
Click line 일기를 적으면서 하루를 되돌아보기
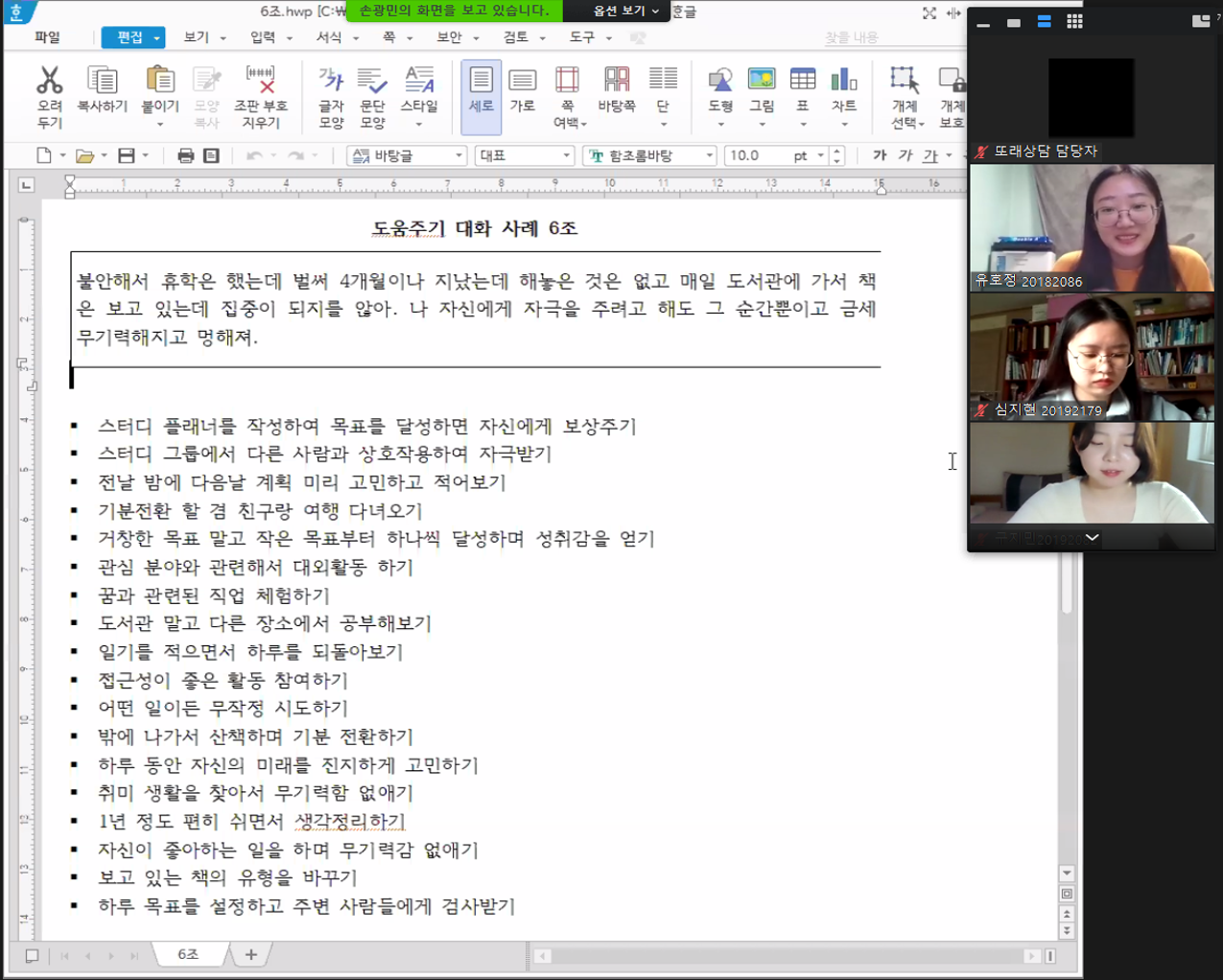(x=250, y=652)
